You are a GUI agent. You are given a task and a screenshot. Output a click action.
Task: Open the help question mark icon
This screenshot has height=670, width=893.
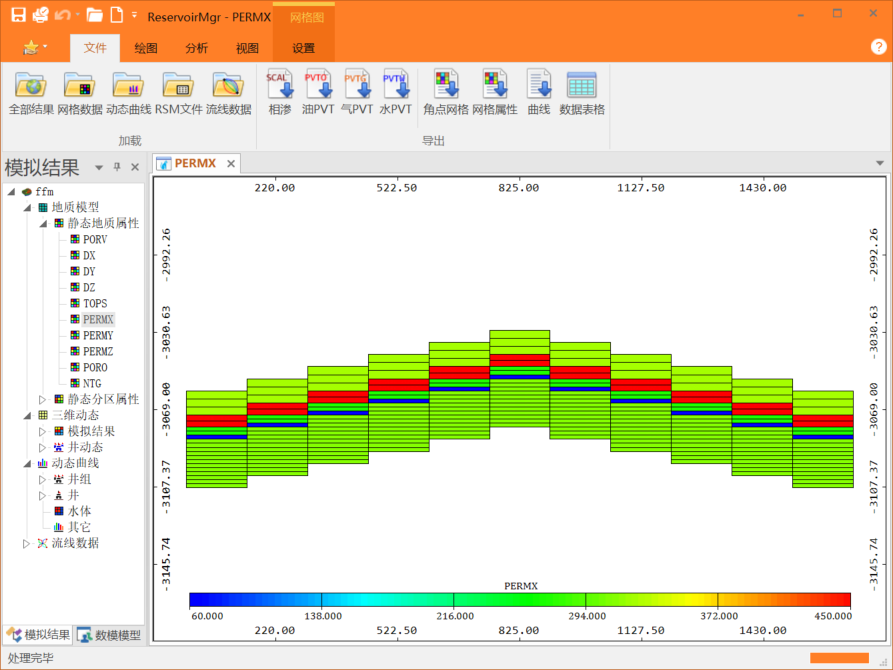[x=878, y=47]
